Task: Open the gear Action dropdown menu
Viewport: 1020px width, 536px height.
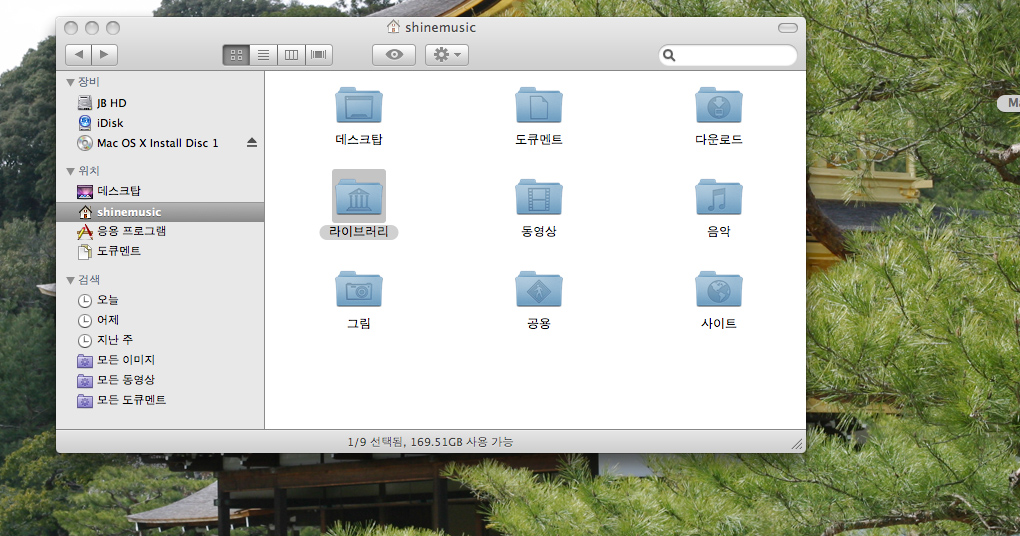Action: pos(447,55)
